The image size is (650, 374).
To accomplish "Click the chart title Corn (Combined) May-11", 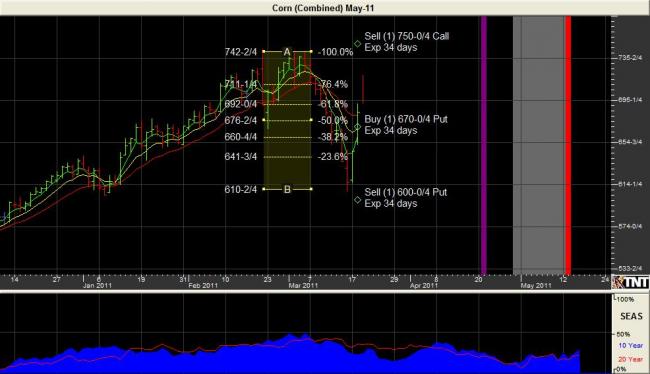I will [x=323, y=8].
